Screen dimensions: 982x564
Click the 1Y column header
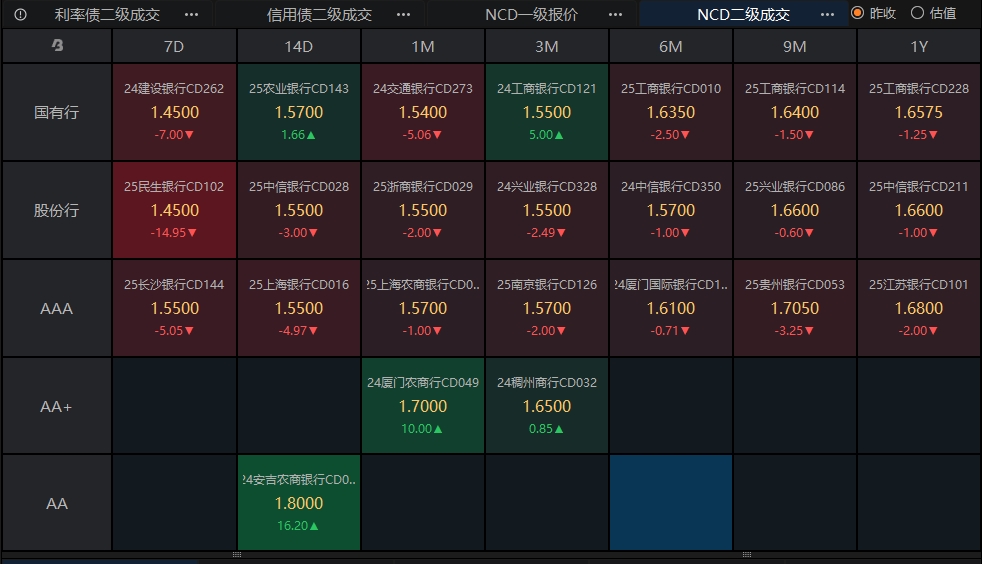pos(919,46)
